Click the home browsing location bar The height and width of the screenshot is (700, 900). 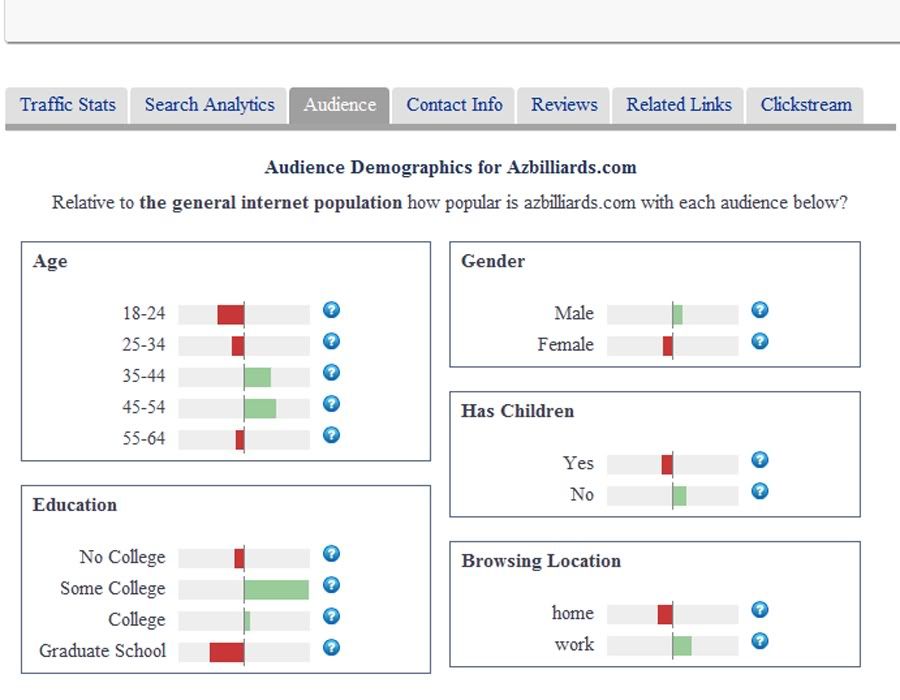point(673,615)
